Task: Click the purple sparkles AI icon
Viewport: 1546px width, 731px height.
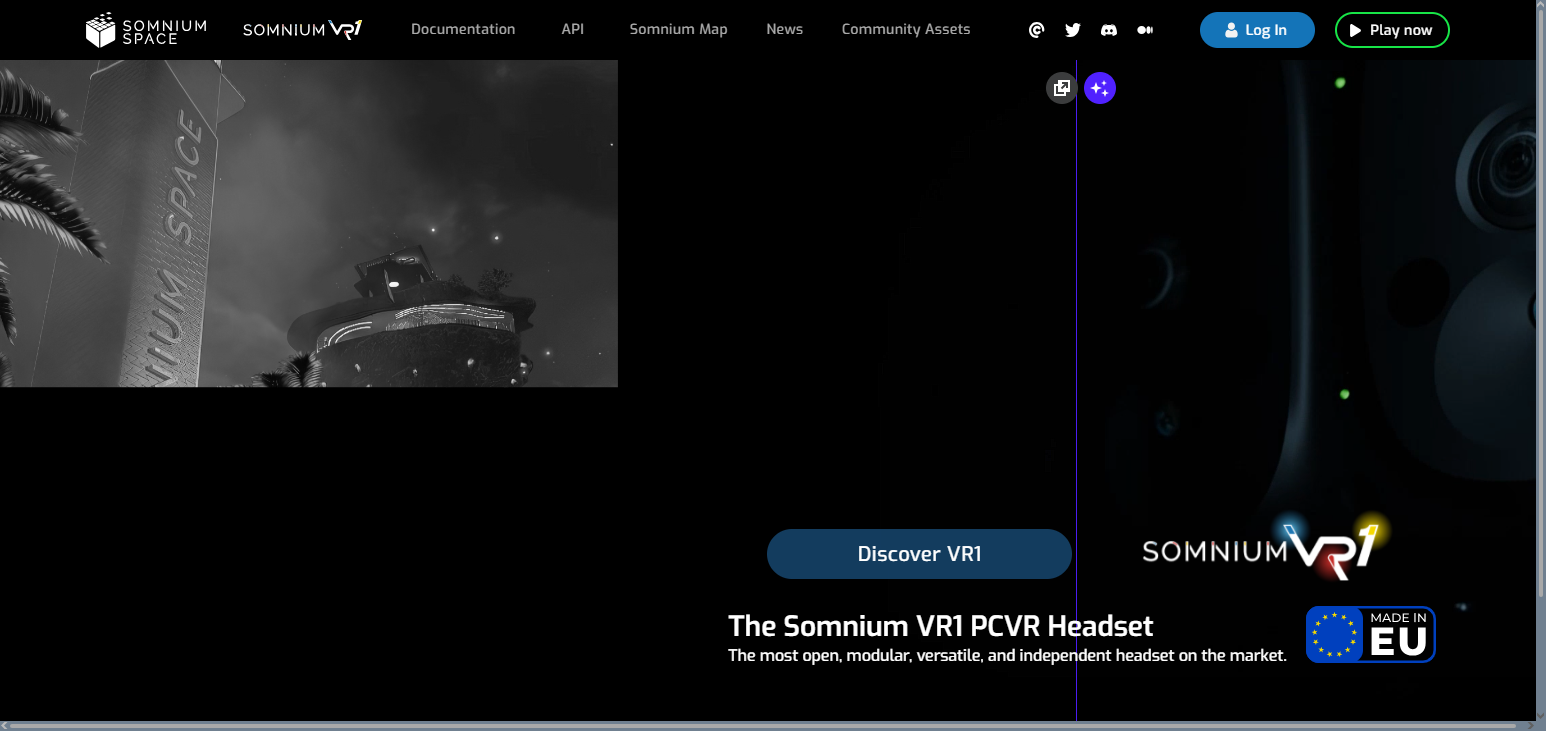Action: (1100, 88)
